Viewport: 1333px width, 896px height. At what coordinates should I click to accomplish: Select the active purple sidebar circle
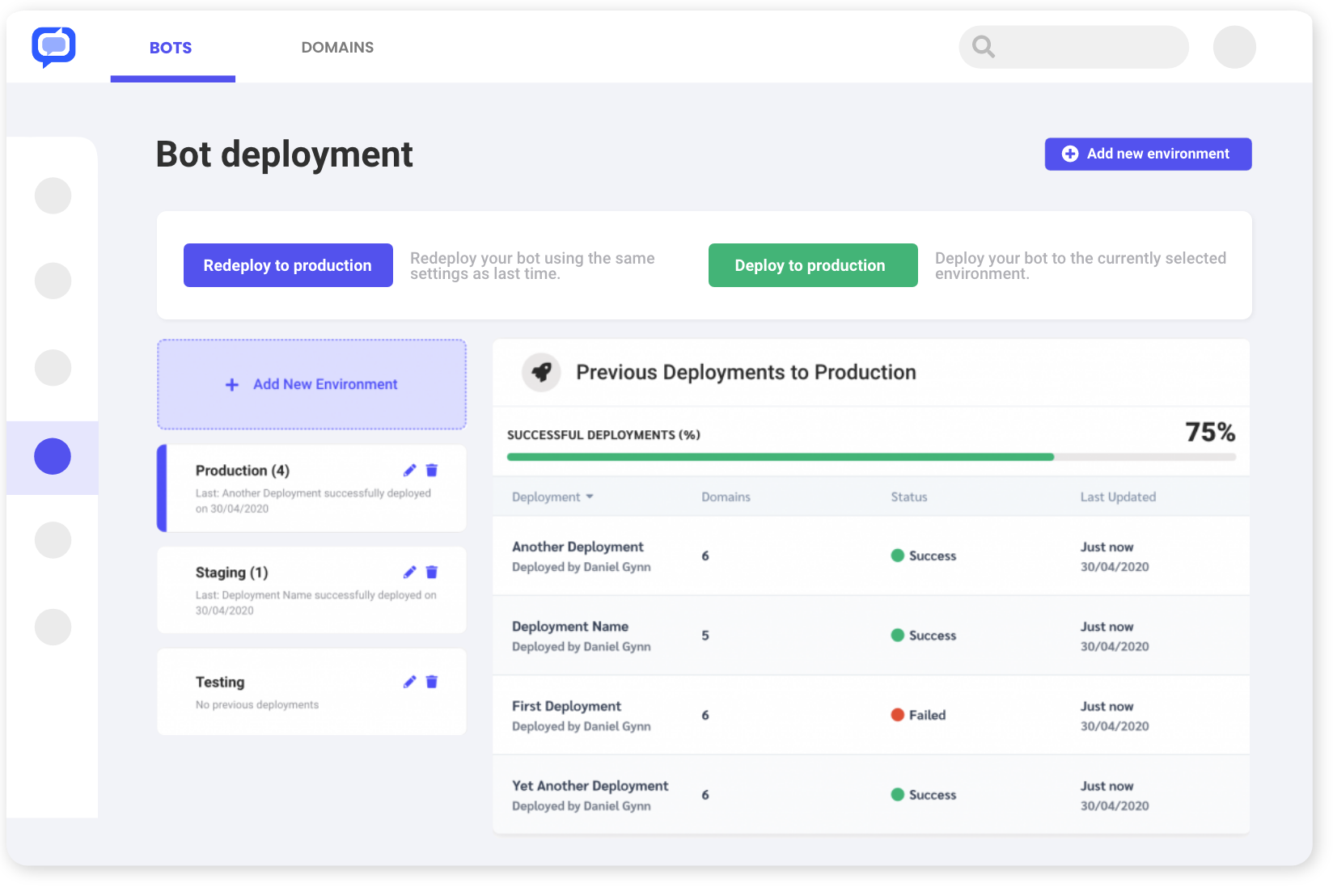pos(53,457)
